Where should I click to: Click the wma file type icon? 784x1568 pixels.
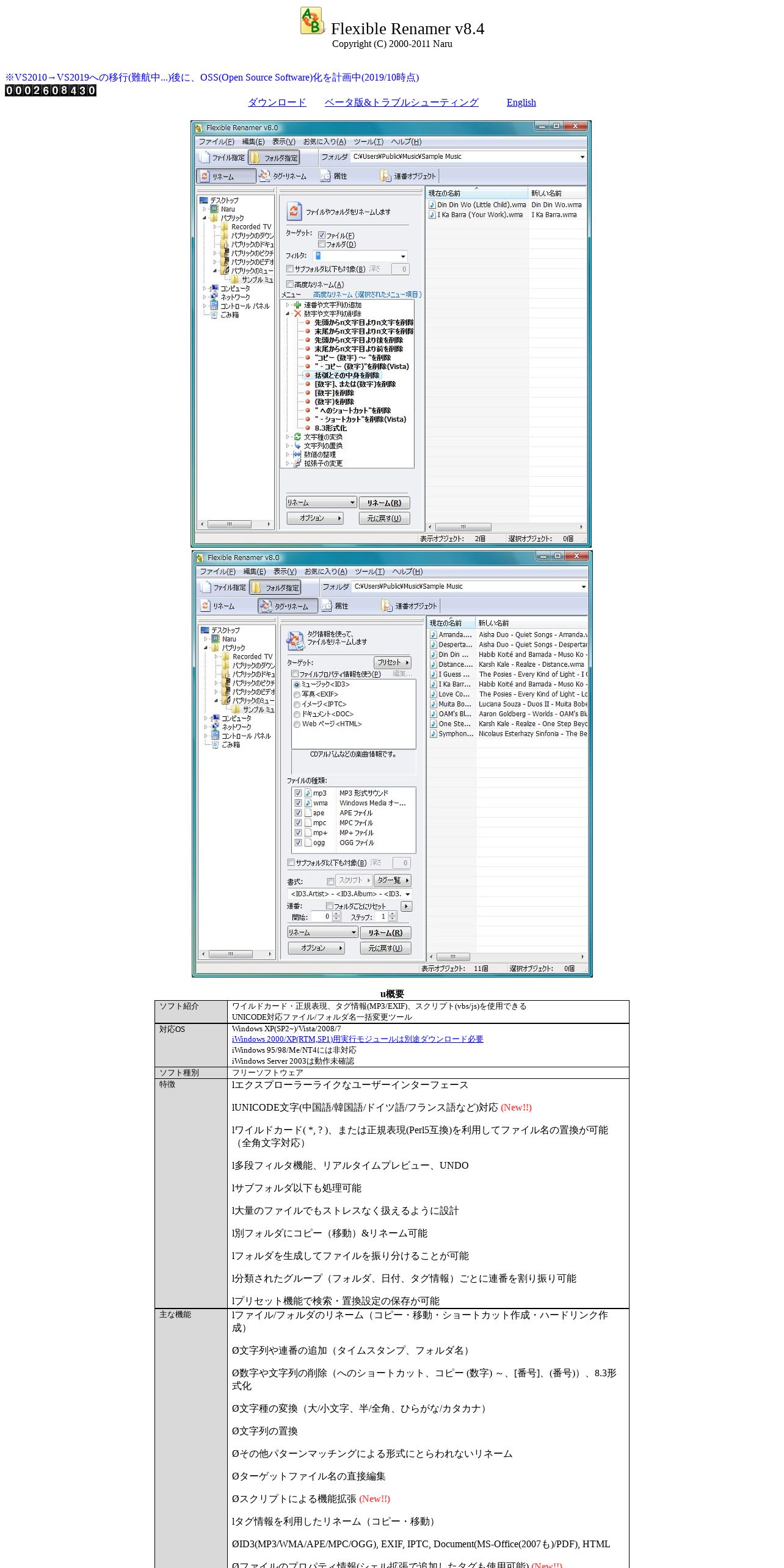point(308,803)
